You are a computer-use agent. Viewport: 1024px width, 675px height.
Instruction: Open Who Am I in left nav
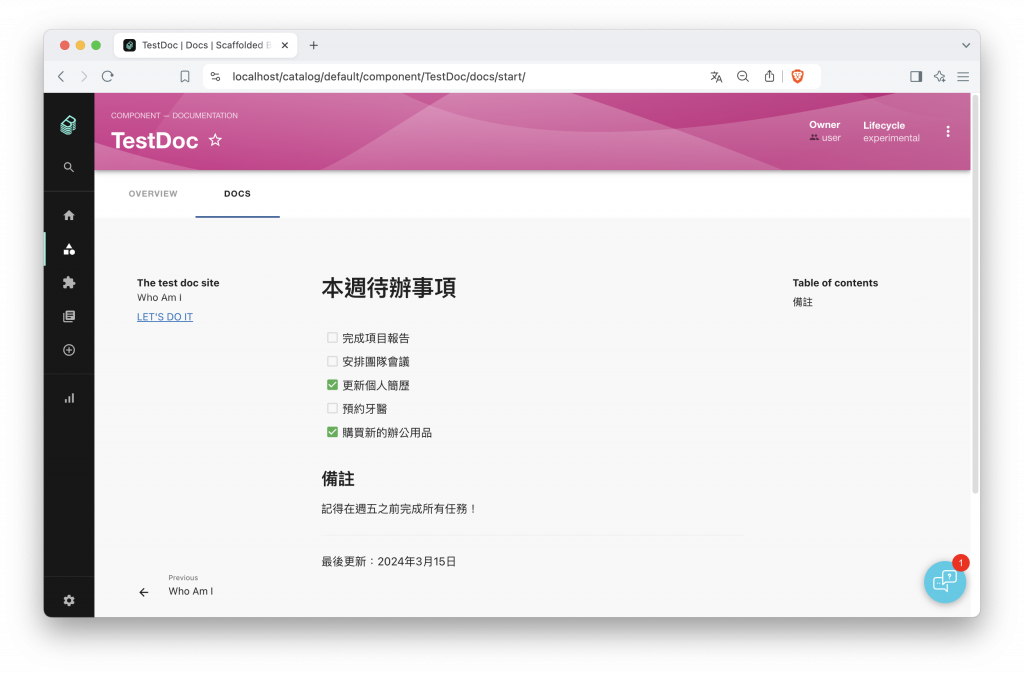[159, 298]
